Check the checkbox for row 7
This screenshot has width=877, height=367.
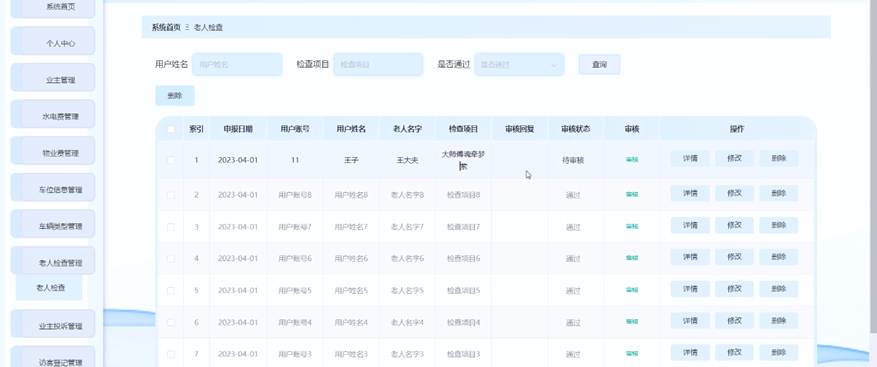pos(171,354)
